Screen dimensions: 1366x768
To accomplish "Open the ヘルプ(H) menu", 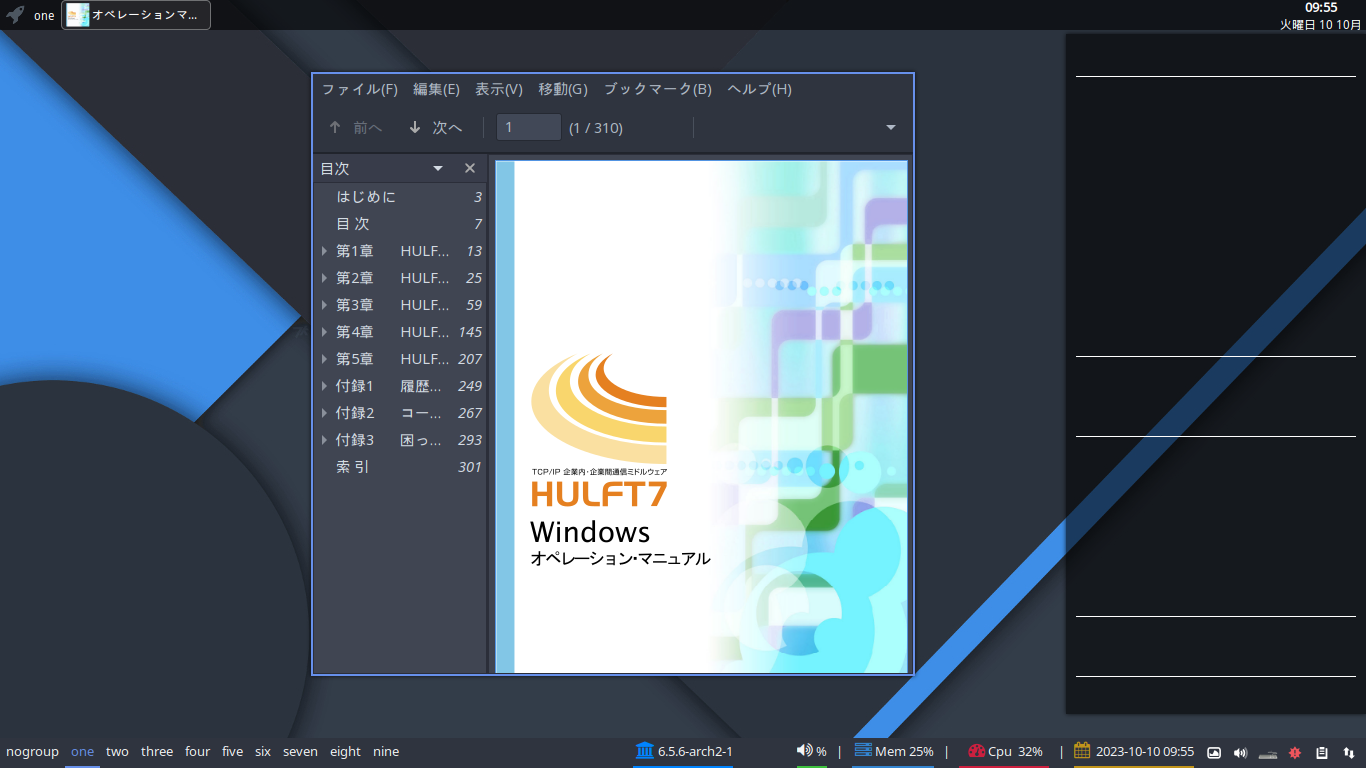I will point(760,89).
